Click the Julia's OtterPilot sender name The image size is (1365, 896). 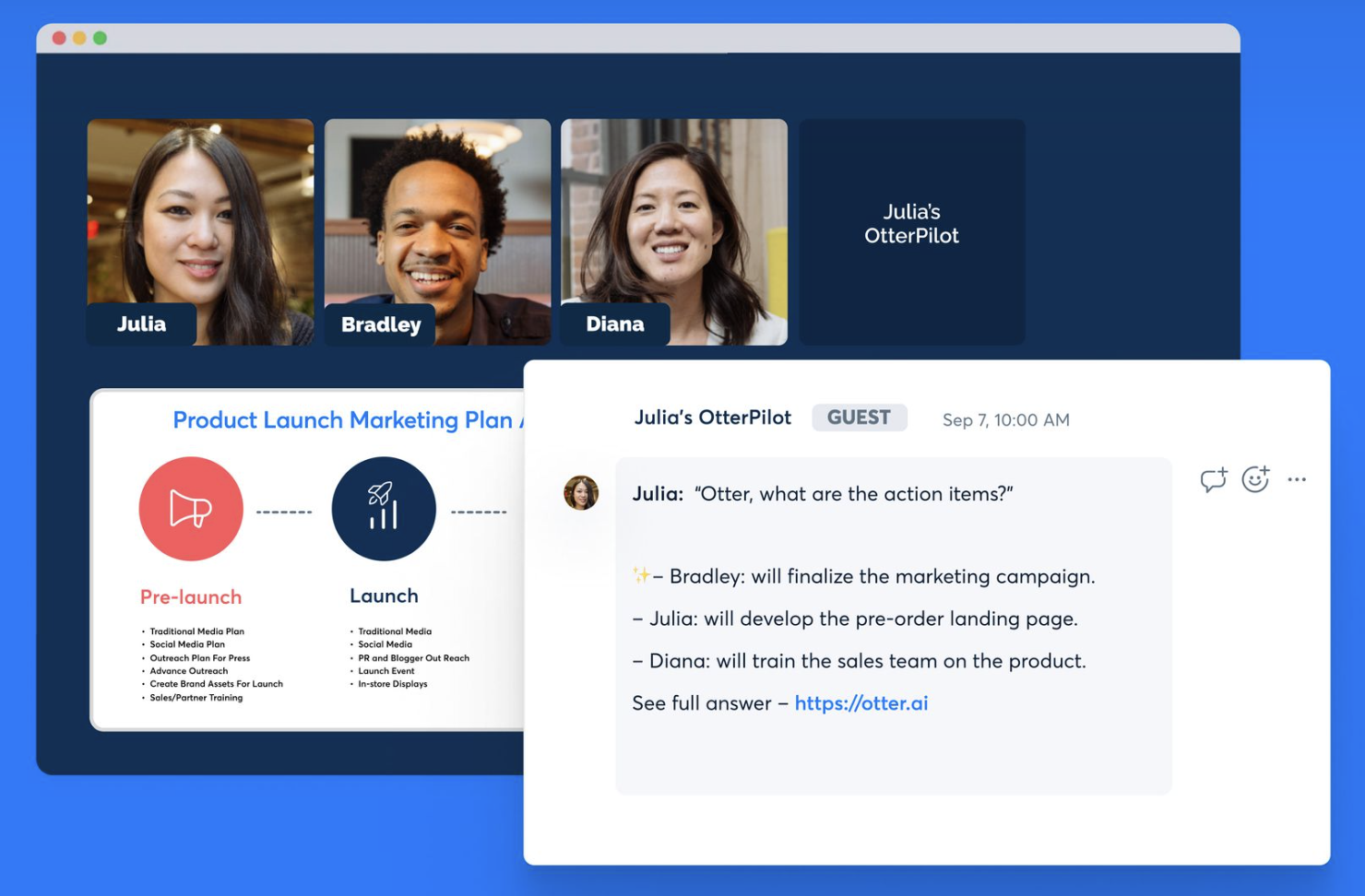click(x=712, y=418)
